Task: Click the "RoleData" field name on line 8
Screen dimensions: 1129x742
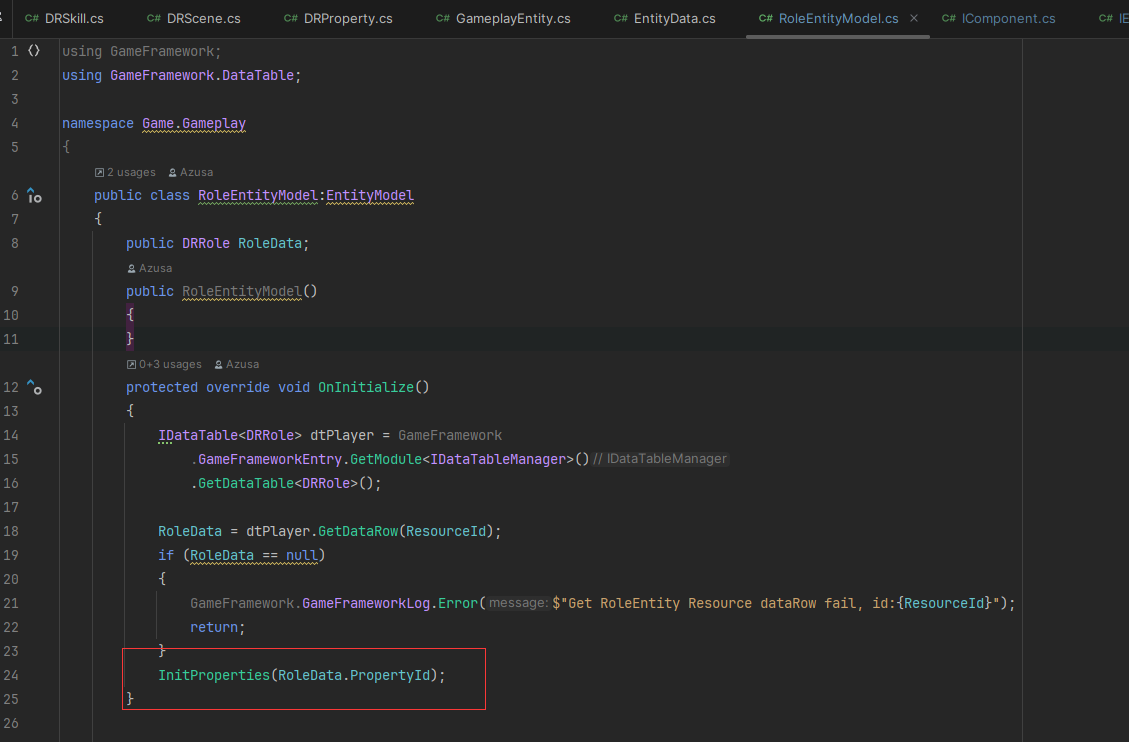Action: point(270,243)
